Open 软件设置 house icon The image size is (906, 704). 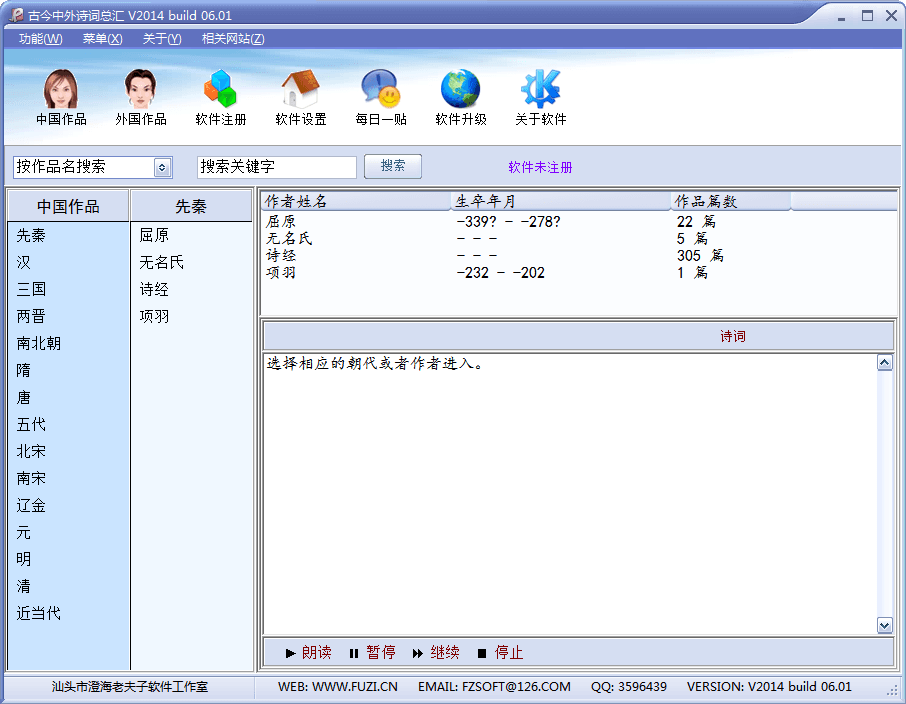[301, 97]
